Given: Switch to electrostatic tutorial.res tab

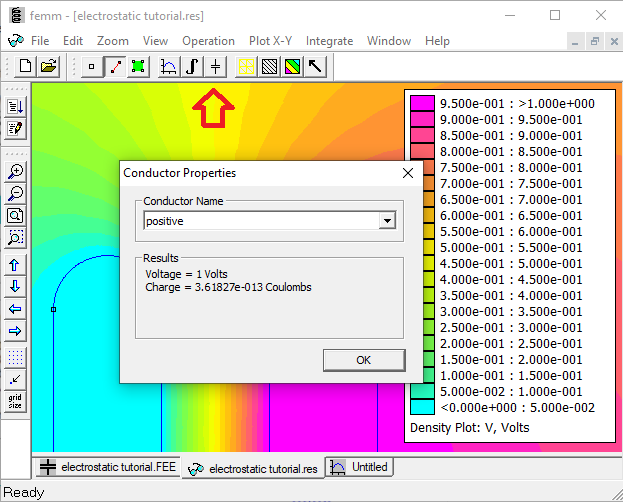Looking at the screenshot, I should tap(253, 469).
